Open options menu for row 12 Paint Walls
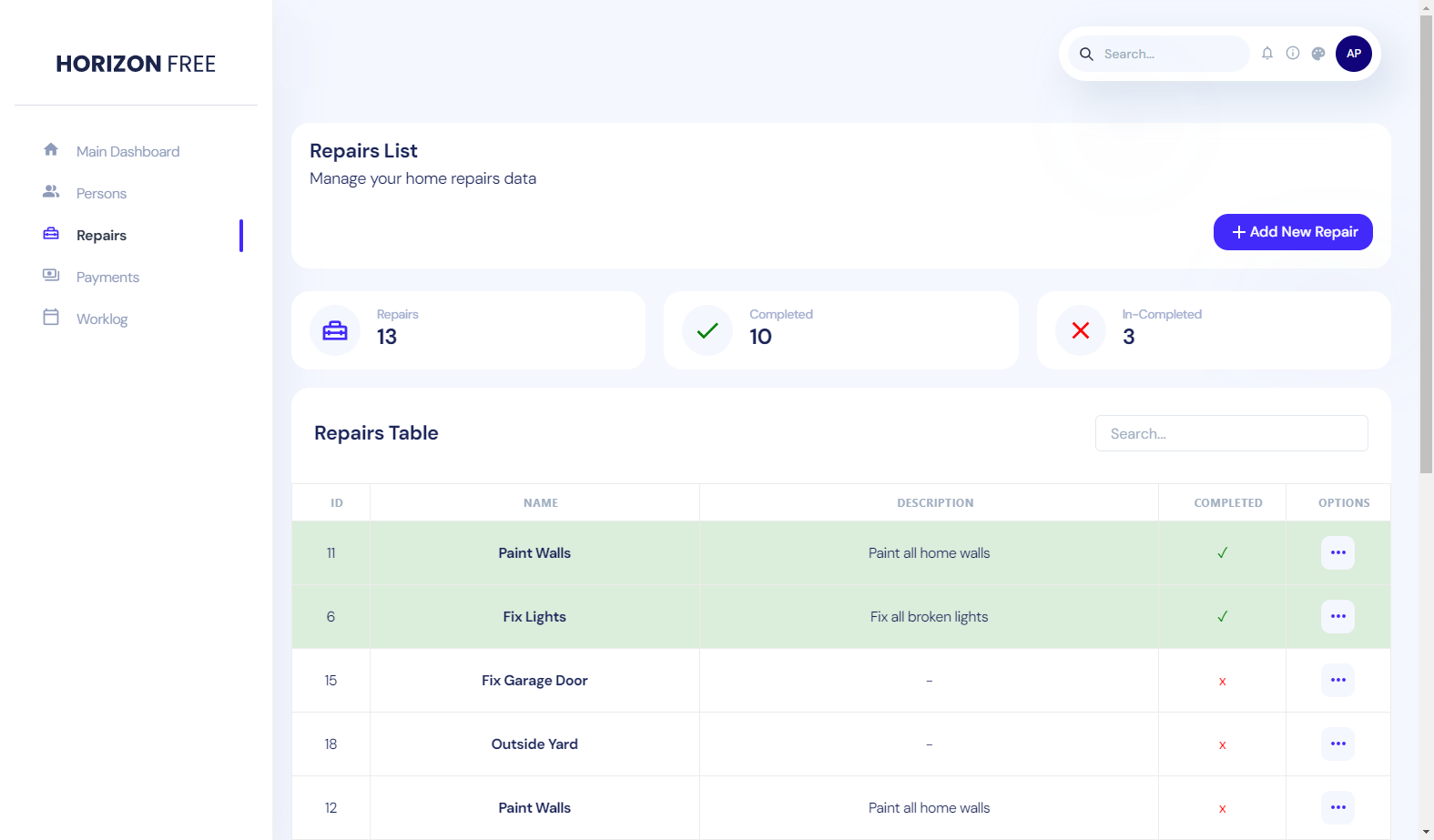Viewport: 1434px width, 840px height. (x=1337, y=807)
